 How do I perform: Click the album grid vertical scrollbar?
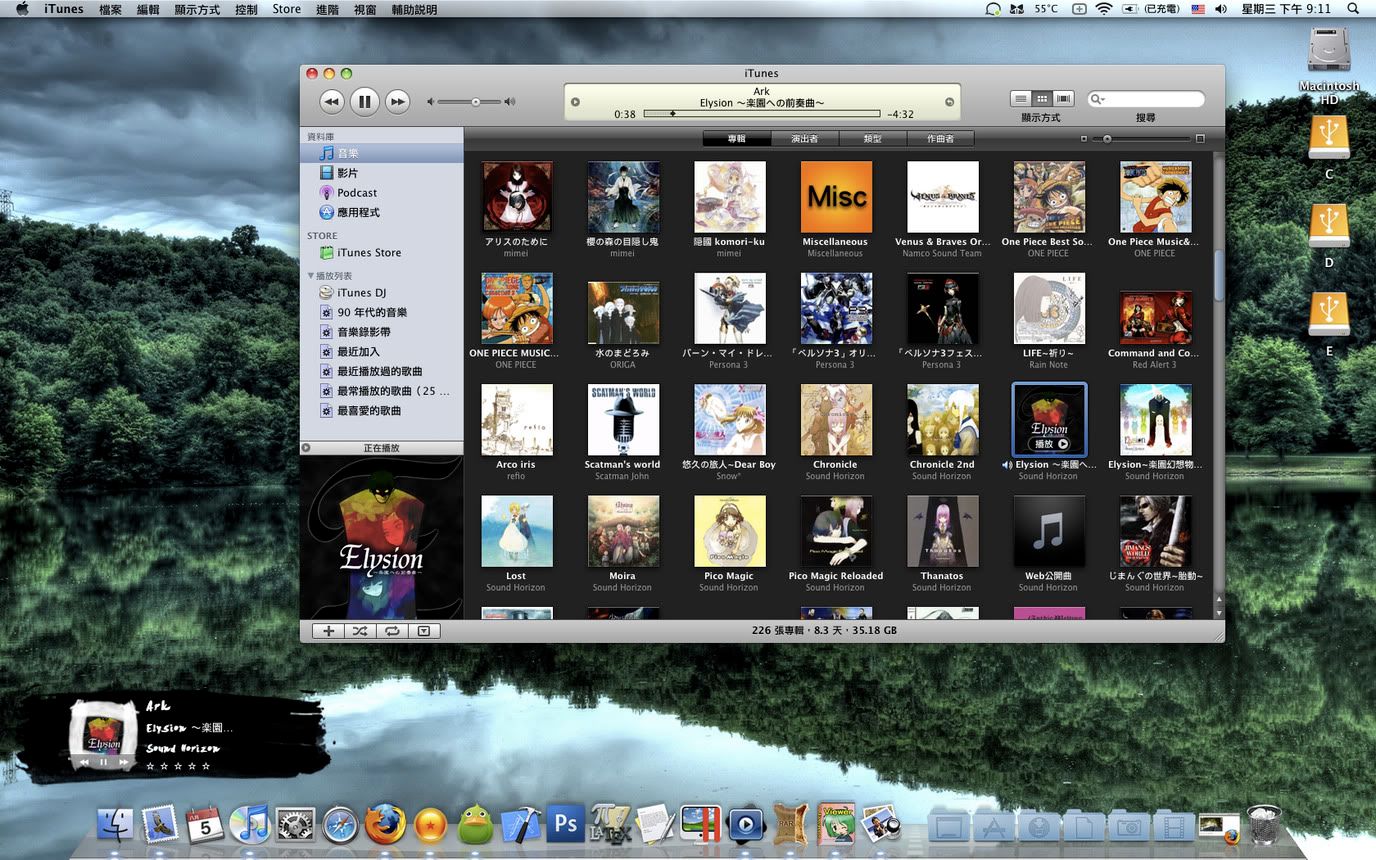(1219, 275)
